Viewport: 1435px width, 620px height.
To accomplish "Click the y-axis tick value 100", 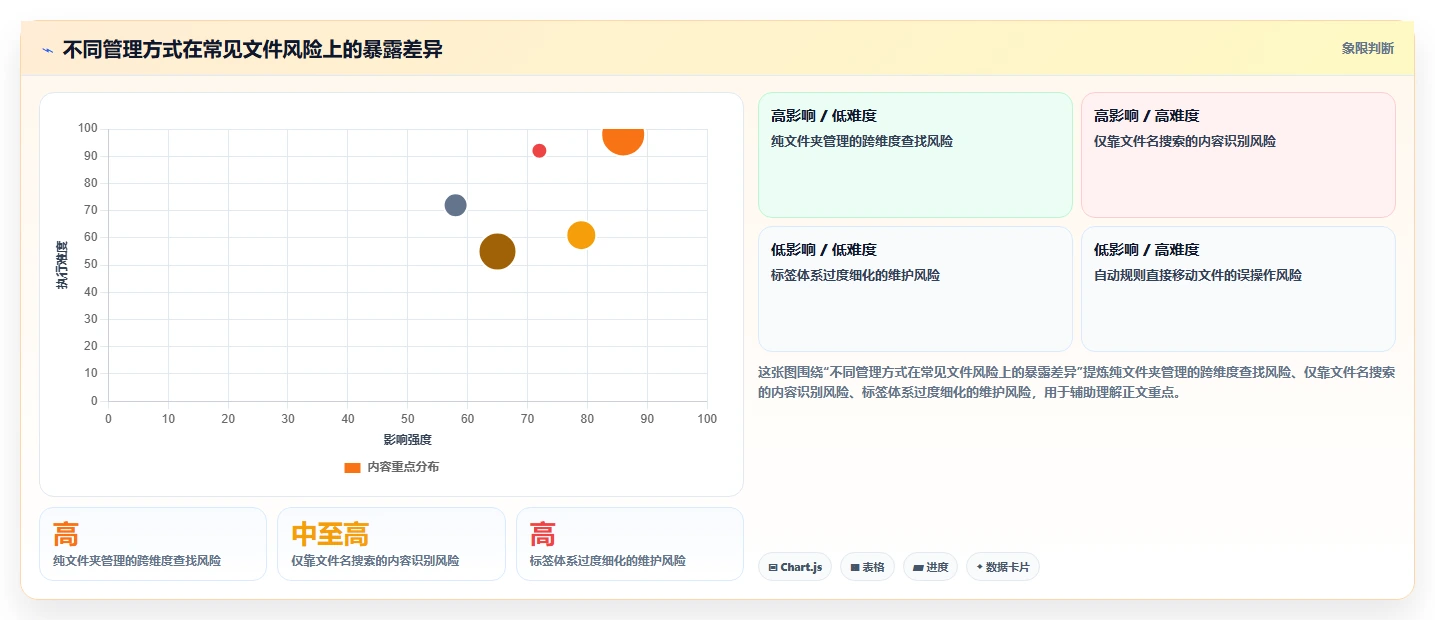I will tap(87, 129).
